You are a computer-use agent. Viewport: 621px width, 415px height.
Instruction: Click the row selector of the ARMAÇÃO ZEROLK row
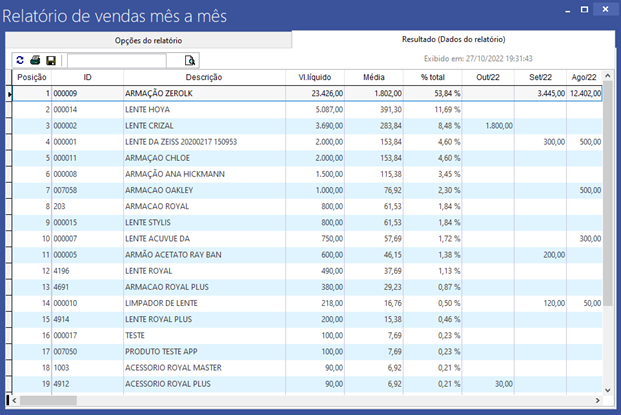click(x=9, y=94)
